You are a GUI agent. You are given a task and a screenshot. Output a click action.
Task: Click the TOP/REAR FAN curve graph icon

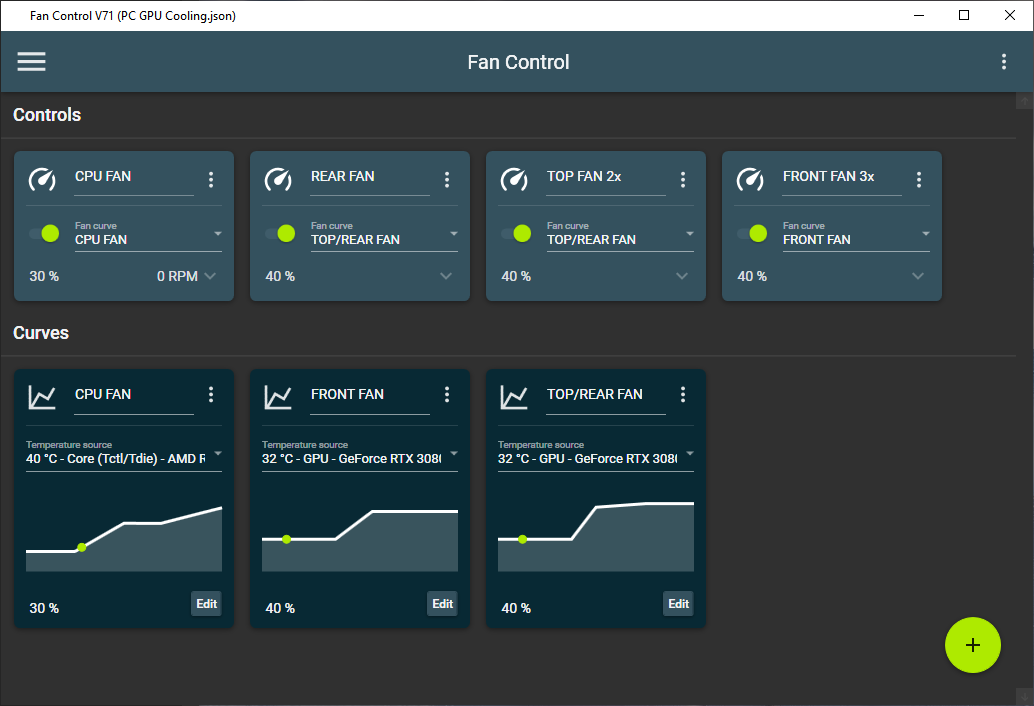click(514, 397)
